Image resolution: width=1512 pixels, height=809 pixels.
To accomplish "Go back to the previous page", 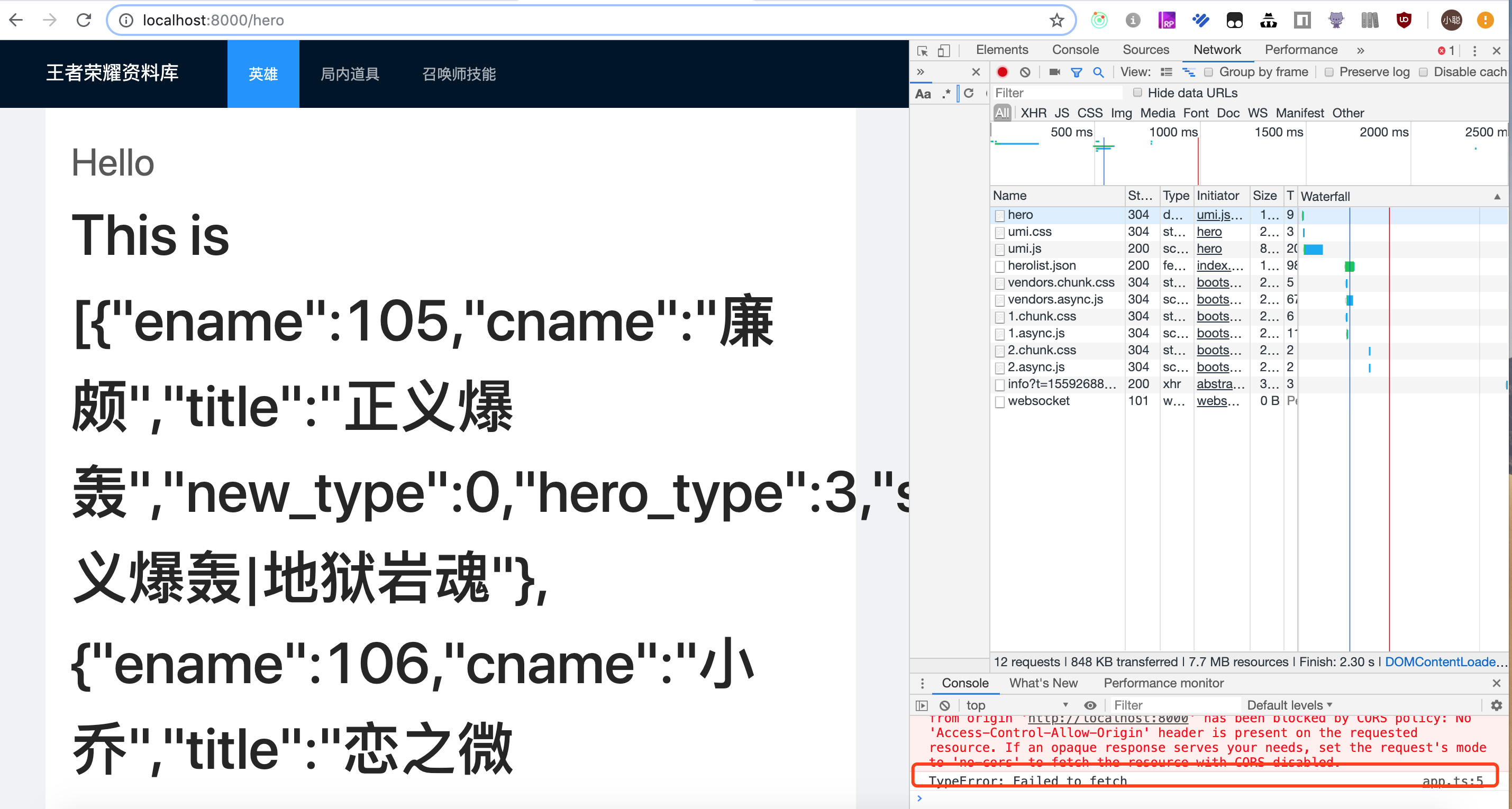I will click(x=16, y=20).
